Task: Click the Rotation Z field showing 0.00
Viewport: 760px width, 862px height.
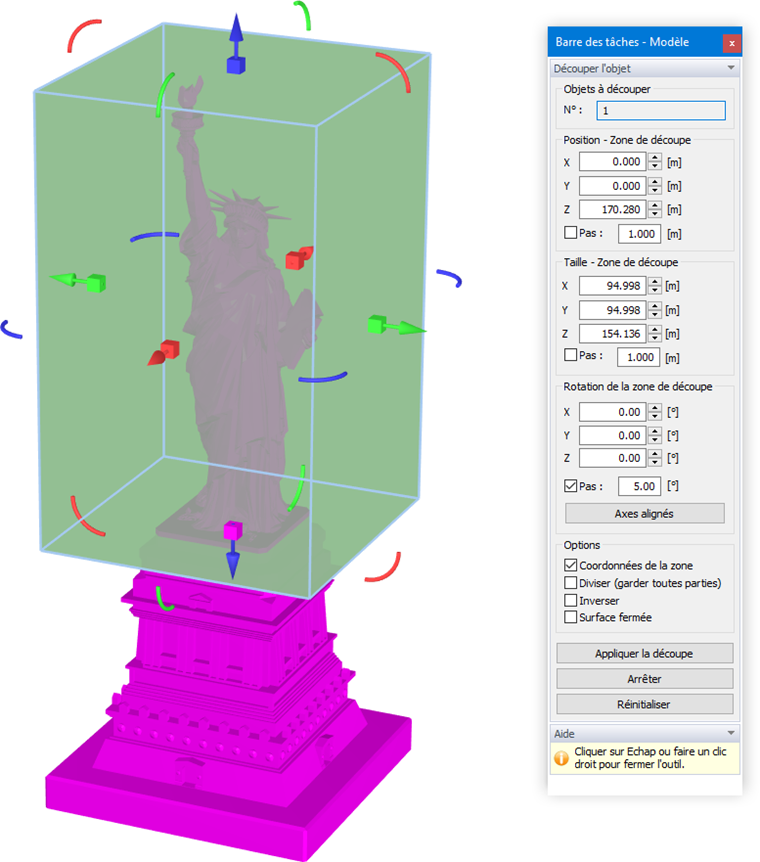Action: [x=612, y=458]
